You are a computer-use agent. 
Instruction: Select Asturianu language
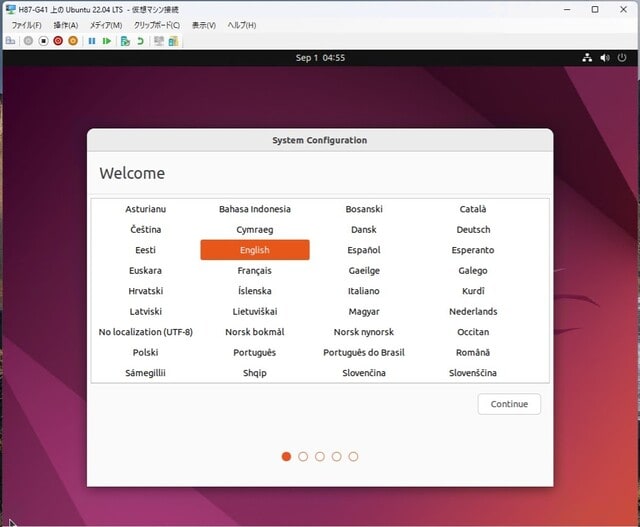coord(145,209)
